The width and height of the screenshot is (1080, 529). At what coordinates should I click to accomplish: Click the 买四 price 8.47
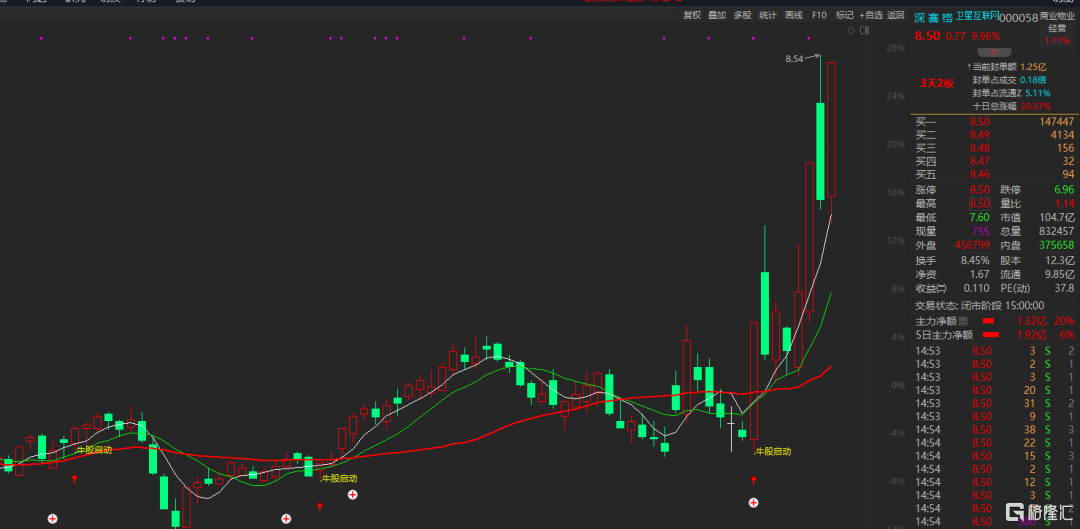979,160
